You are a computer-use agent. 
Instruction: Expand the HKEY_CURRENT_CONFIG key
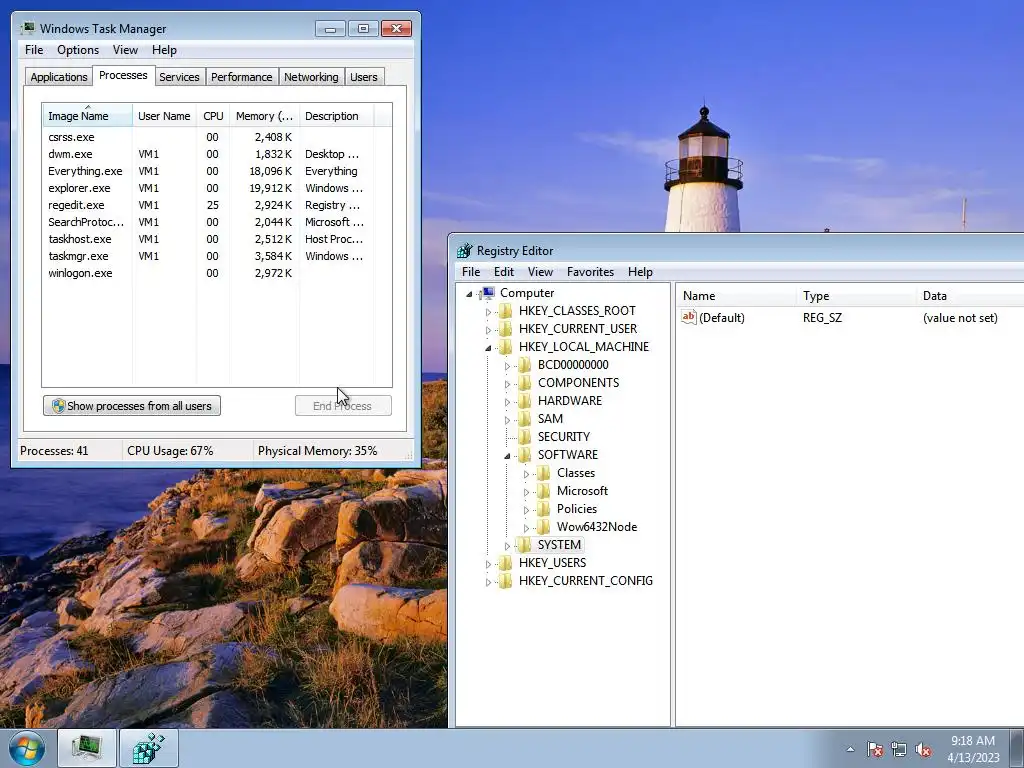tap(488, 582)
